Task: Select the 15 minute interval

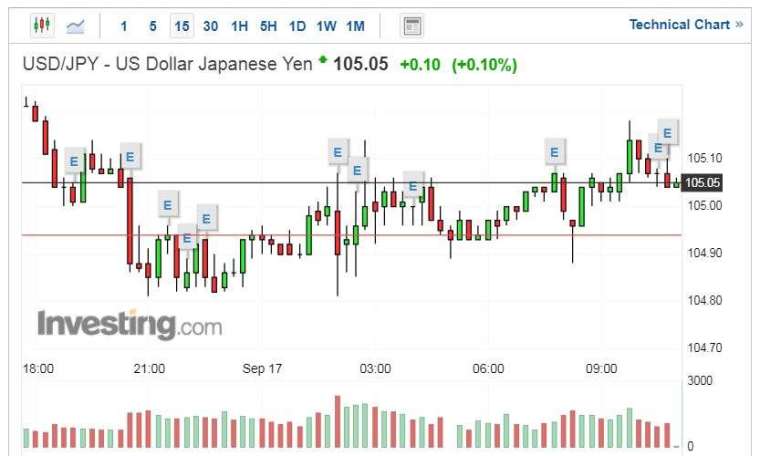Action: [x=182, y=26]
